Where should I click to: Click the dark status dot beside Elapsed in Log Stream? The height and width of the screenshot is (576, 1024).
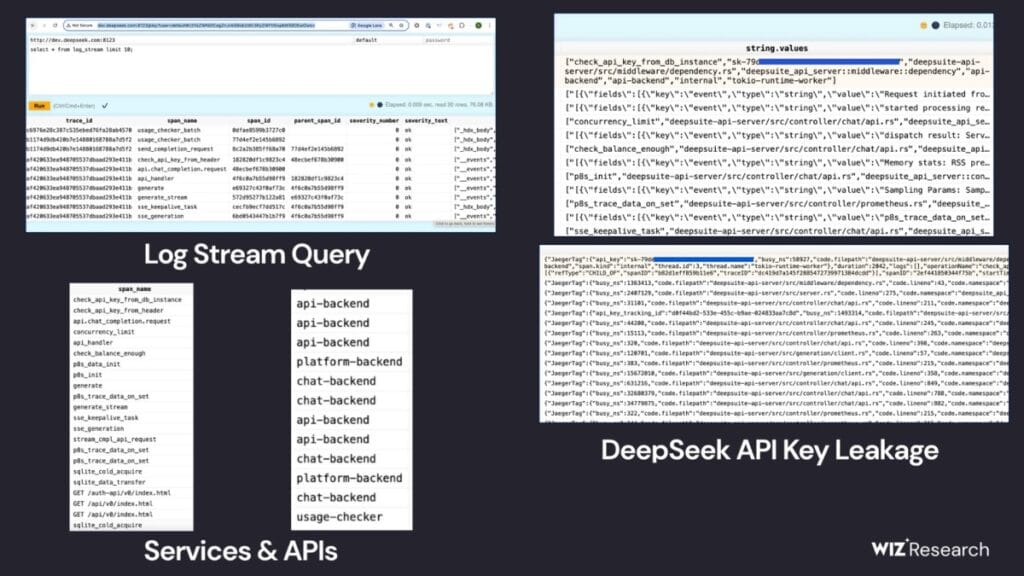point(380,104)
